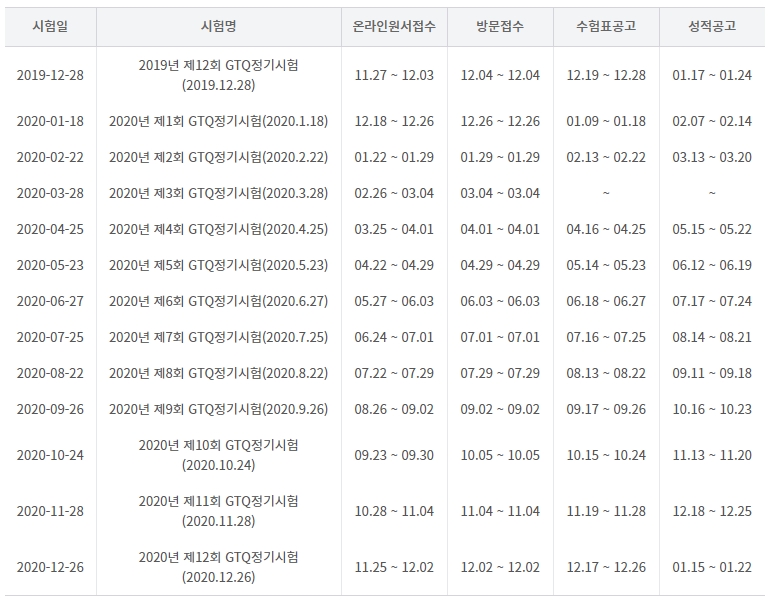Select exam date 2020-11-28
Viewport: 773px width, 602px height.
(50, 511)
